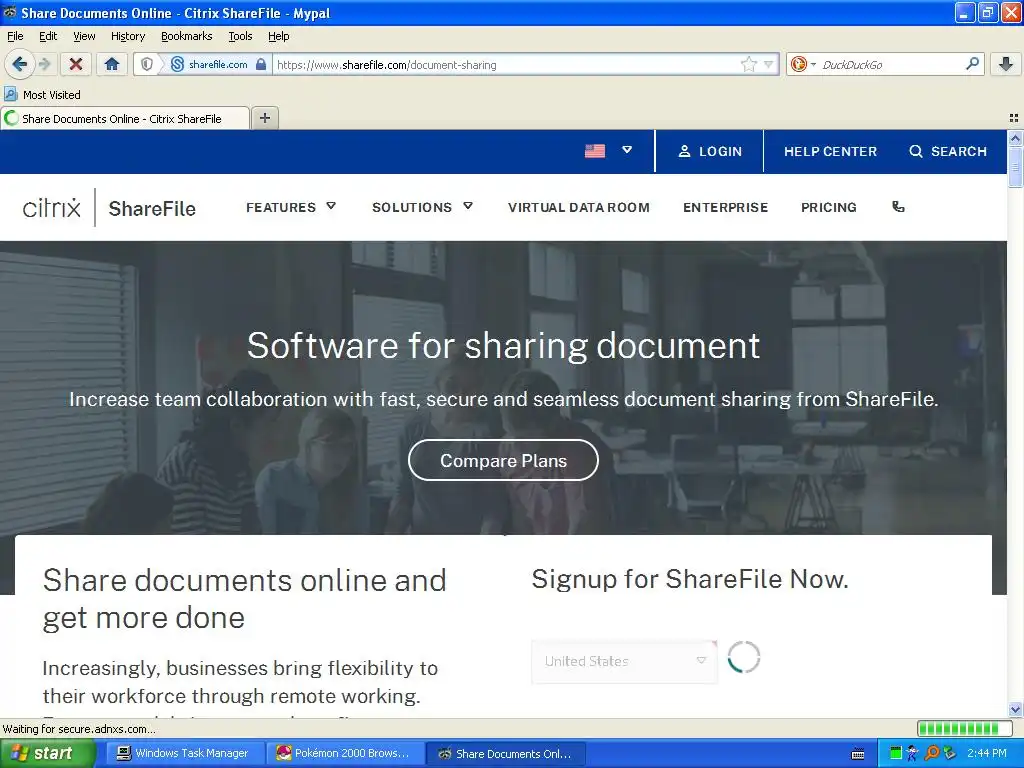Click the Share Documents Onl... taskbar item
1024x768 pixels.
click(505, 754)
